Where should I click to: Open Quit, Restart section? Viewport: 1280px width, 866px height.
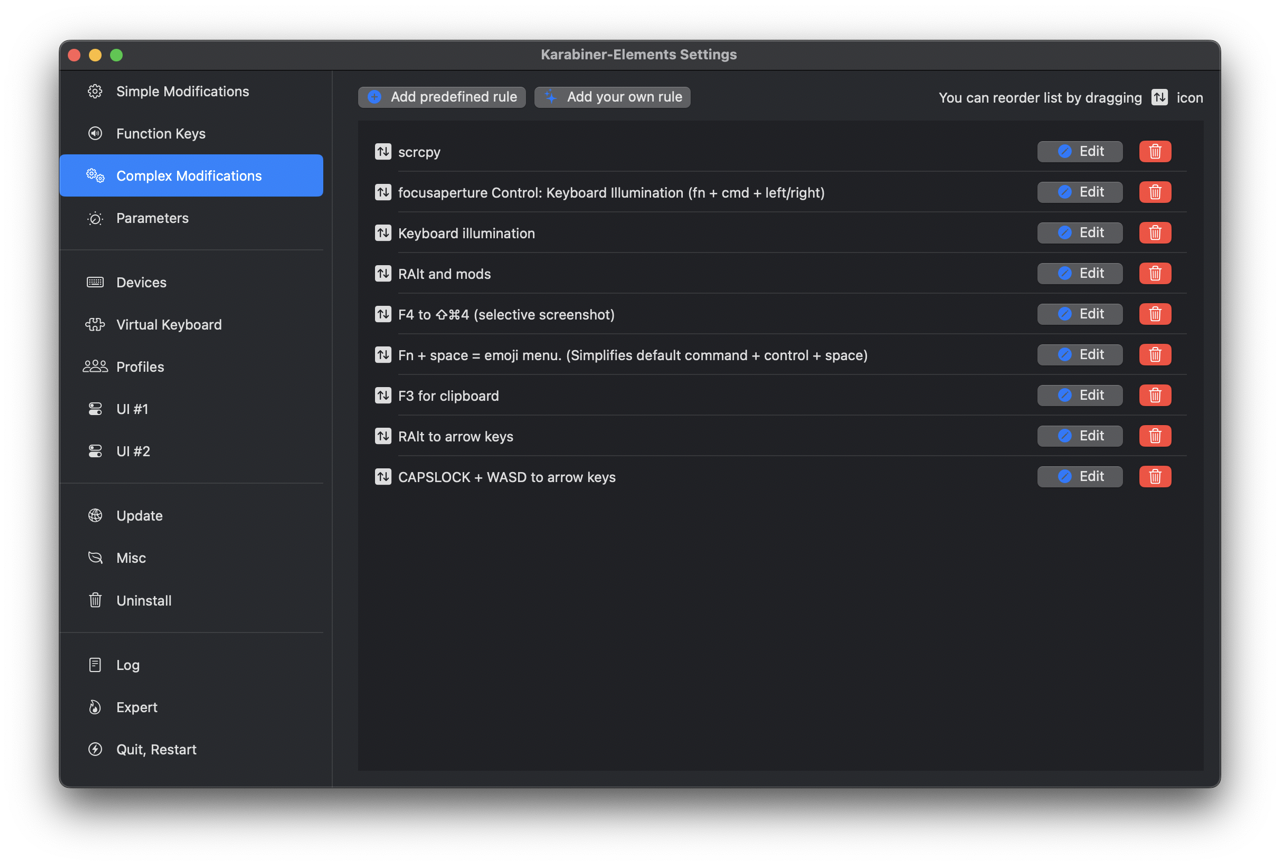pyautogui.click(x=191, y=749)
